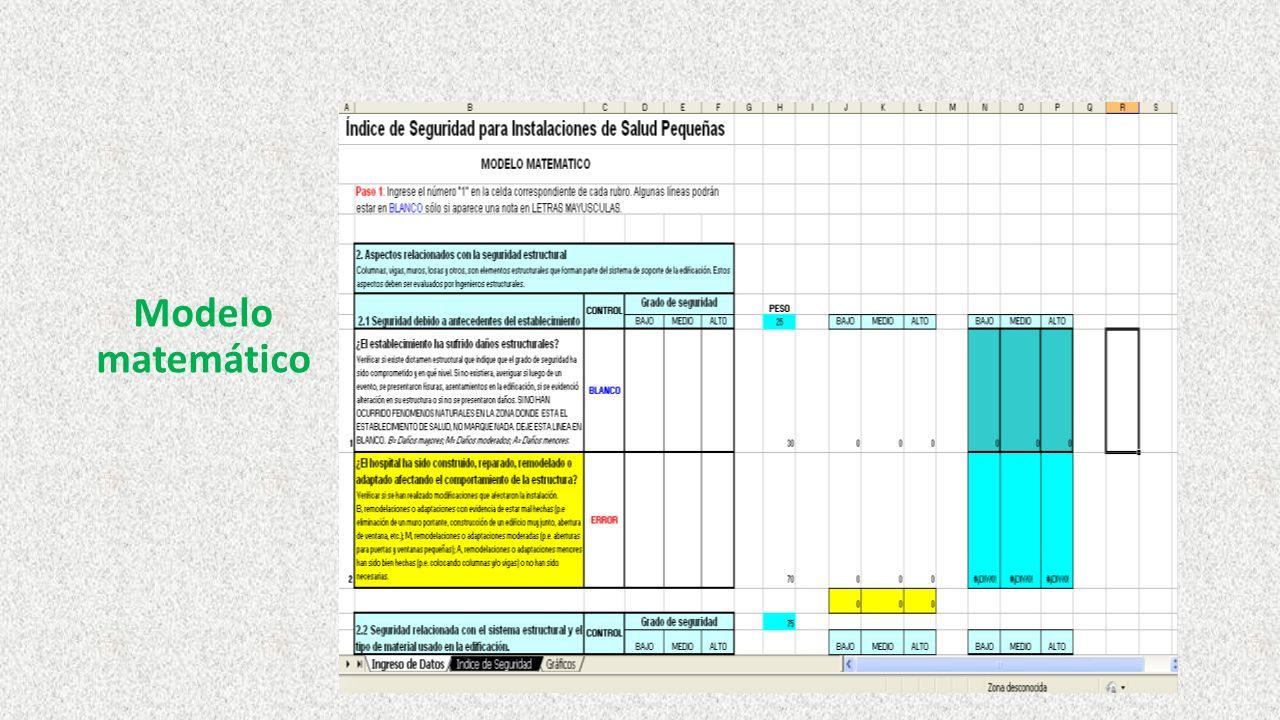Switch to the Ingreso de Datos sheet tab
Image resolution: width=1280 pixels, height=720 pixels.
click(x=407, y=664)
